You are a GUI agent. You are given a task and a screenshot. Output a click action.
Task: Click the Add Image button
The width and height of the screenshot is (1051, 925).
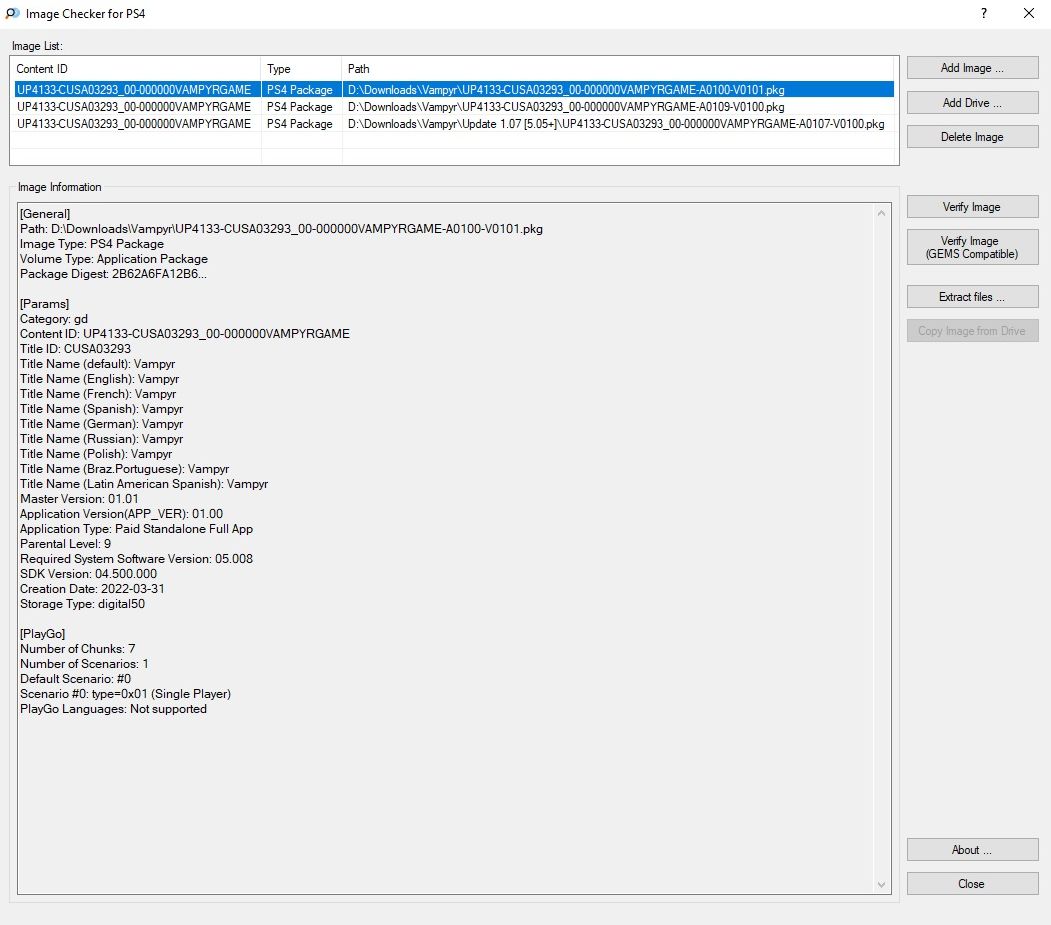[972, 68]
